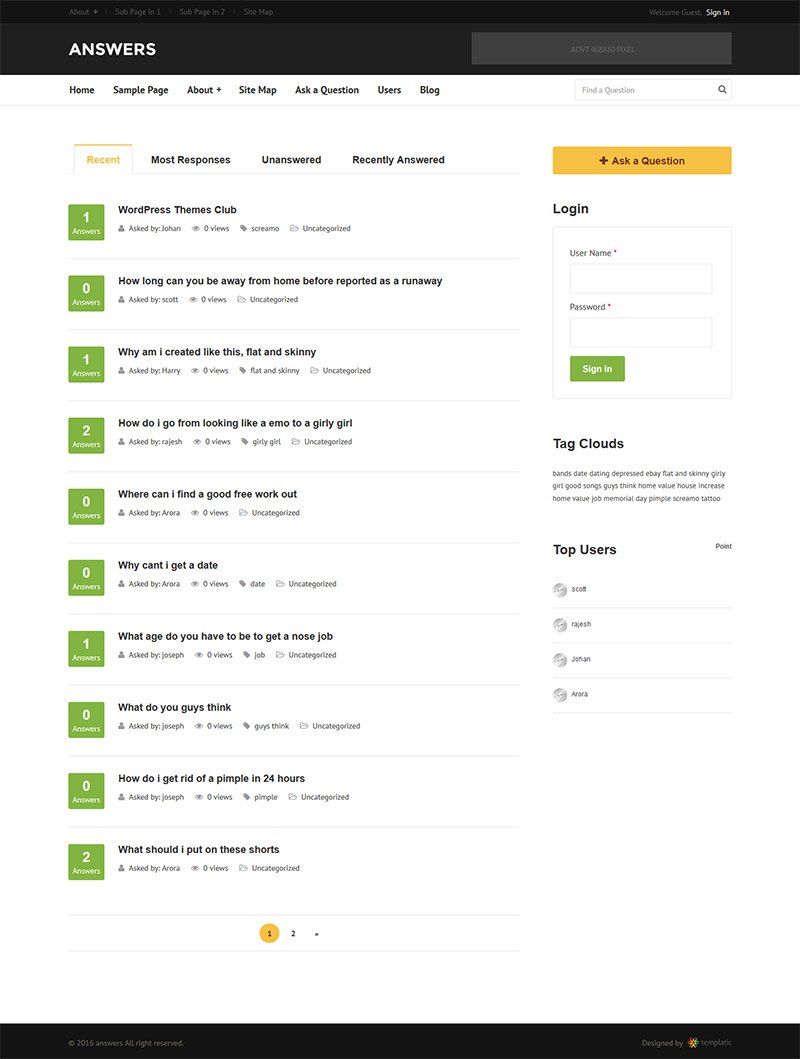The width and height of the screenshot is (800, 1059).
Task: Click into the Password field
Action: coord(640,333)
